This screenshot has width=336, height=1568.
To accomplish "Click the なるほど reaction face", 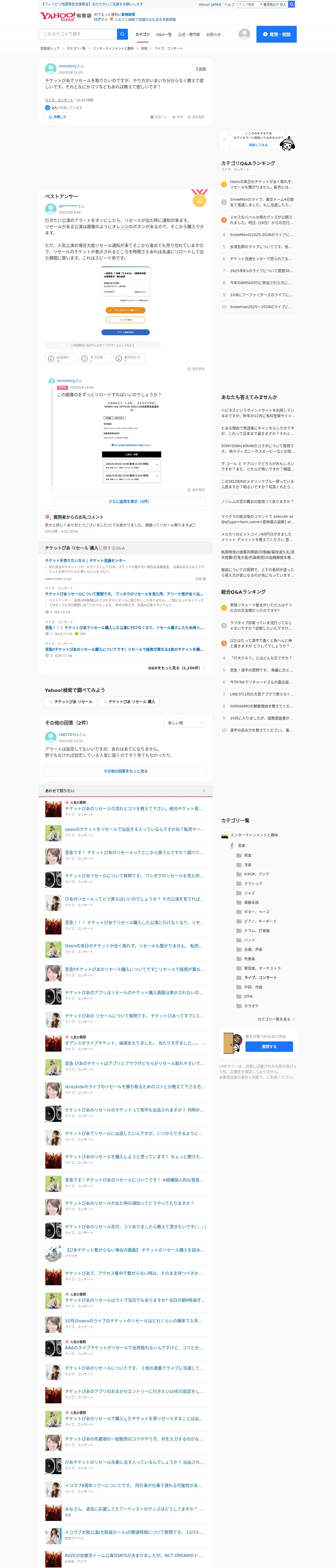I will tap(51, 359).
